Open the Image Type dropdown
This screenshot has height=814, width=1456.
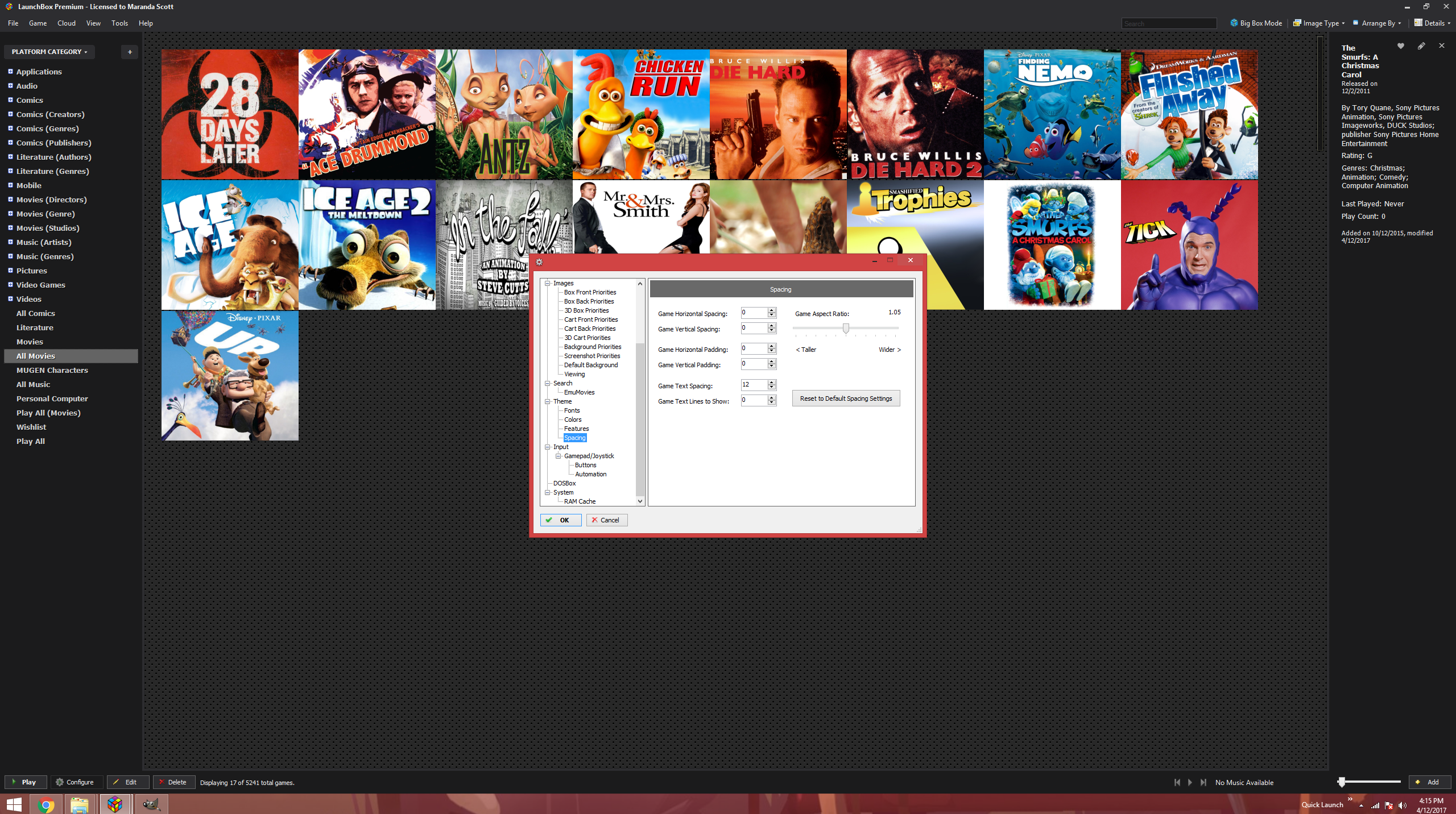pyautogui.click(x=1319, y=23)
